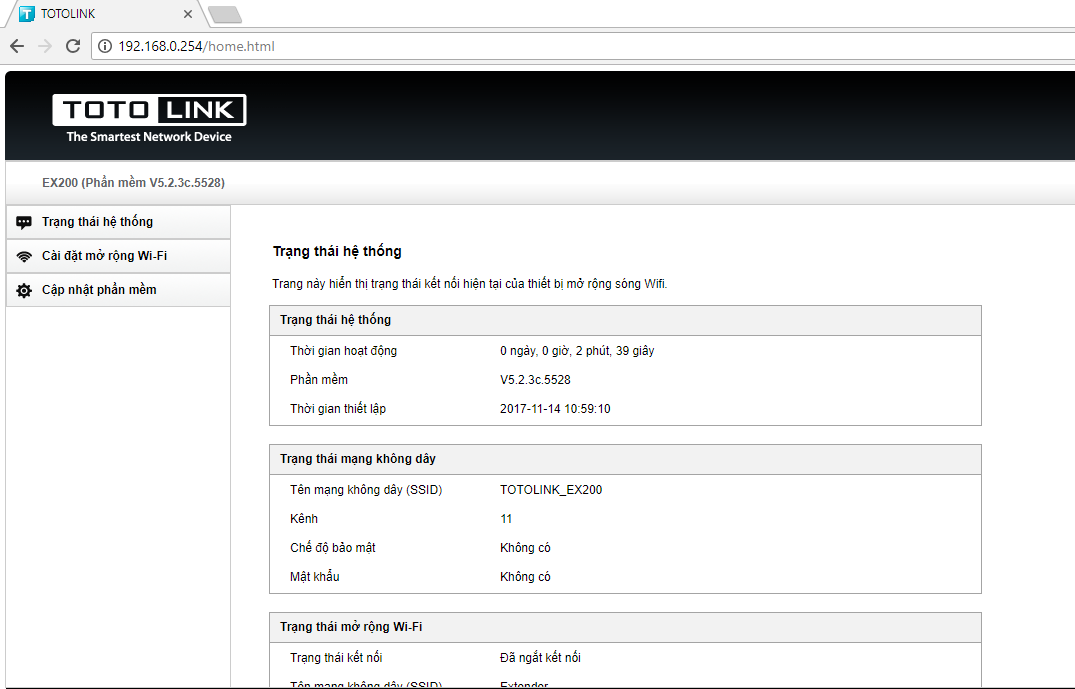Click the browser forward arrow

click(44, 46)
